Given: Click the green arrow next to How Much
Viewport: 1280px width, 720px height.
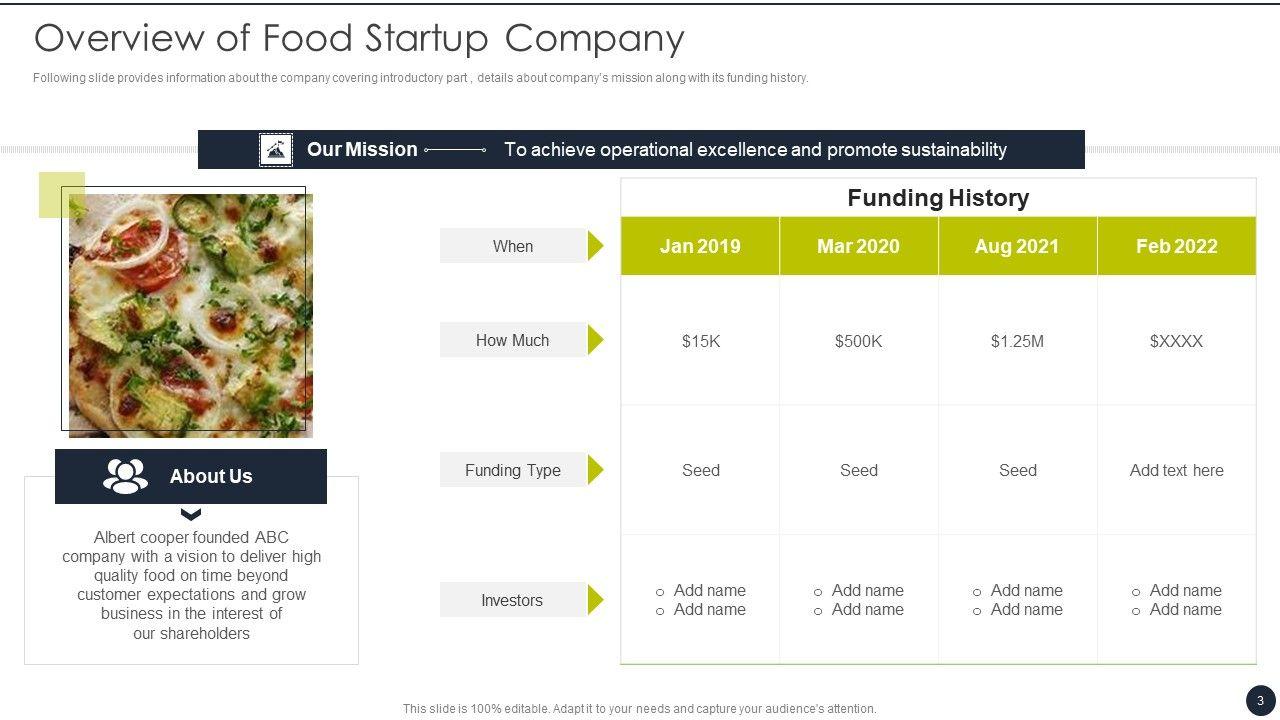Looking at the screenshot, I should point(595,340).
